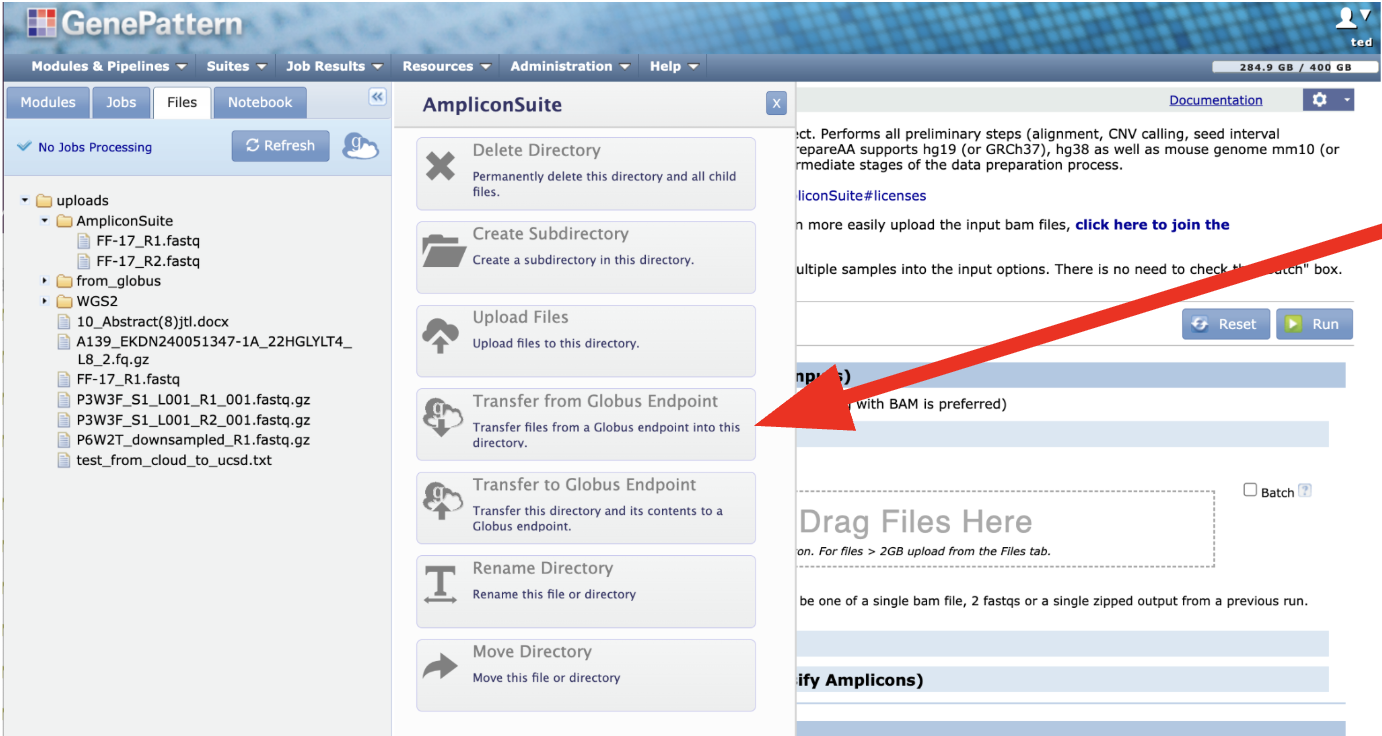Viewport: 1382px width, 736px height.
Task: Click the Refresh button
Action: coord(281,146)
